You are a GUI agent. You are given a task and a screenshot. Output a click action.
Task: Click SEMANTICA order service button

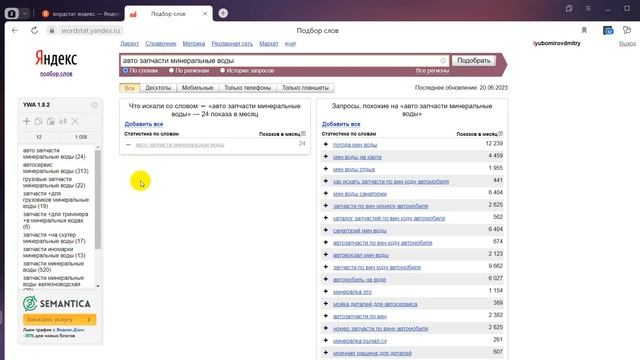(60, 319)
